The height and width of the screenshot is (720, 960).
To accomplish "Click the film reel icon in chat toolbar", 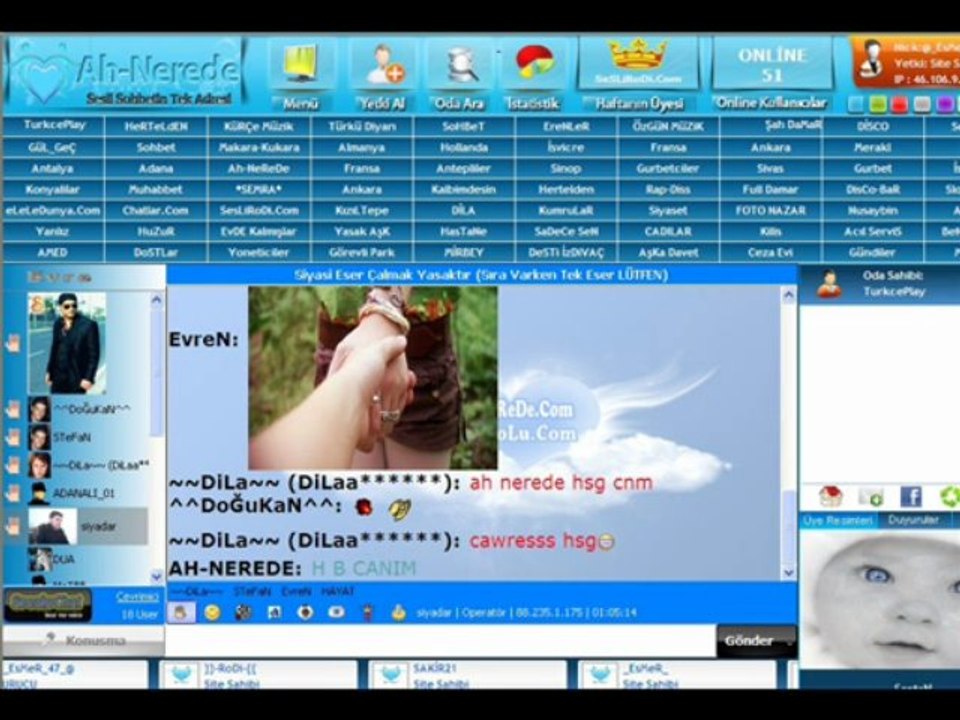I will (243, 612).
